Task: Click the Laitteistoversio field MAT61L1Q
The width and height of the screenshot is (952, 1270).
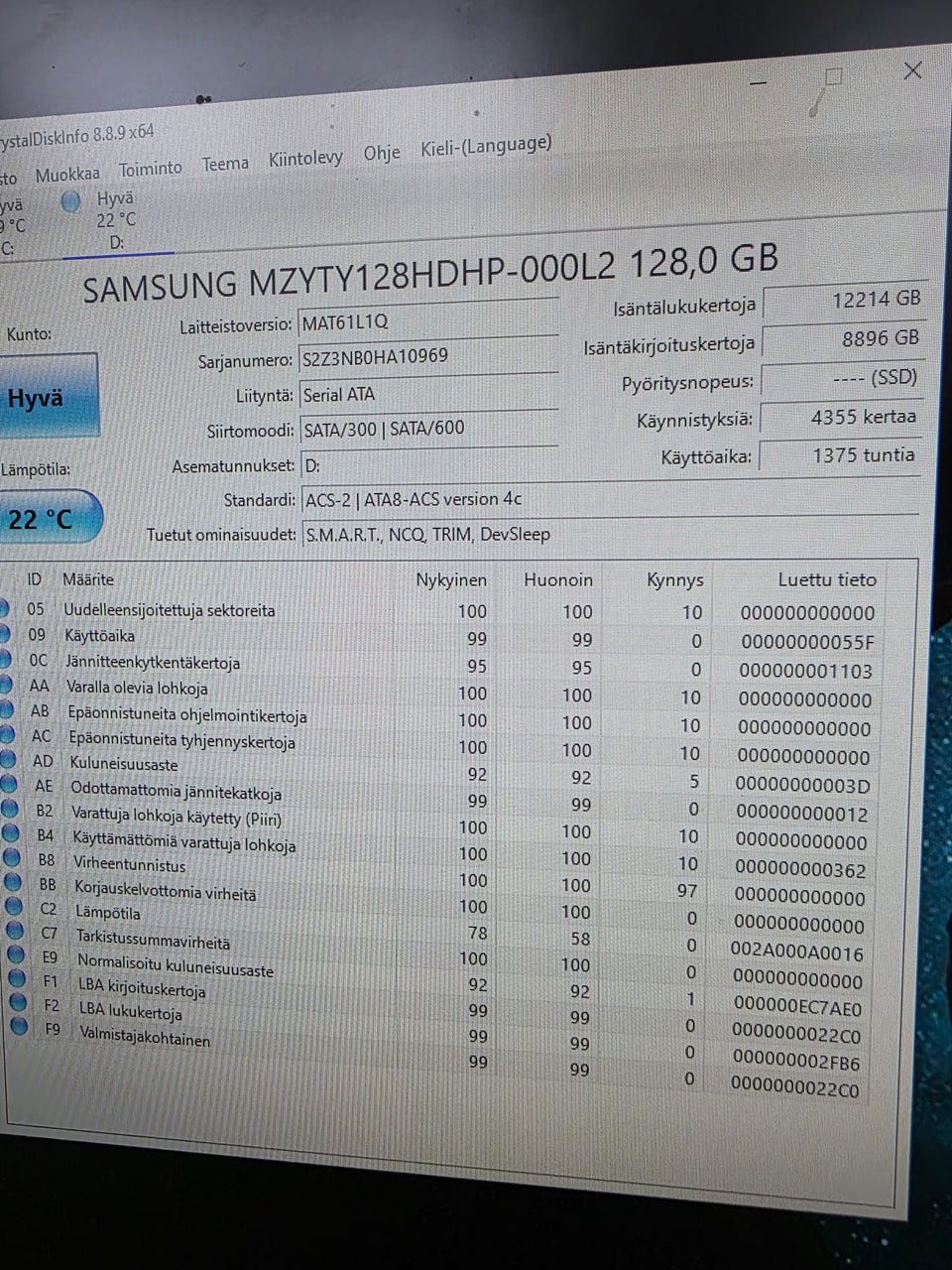Action: click(428, 321)
